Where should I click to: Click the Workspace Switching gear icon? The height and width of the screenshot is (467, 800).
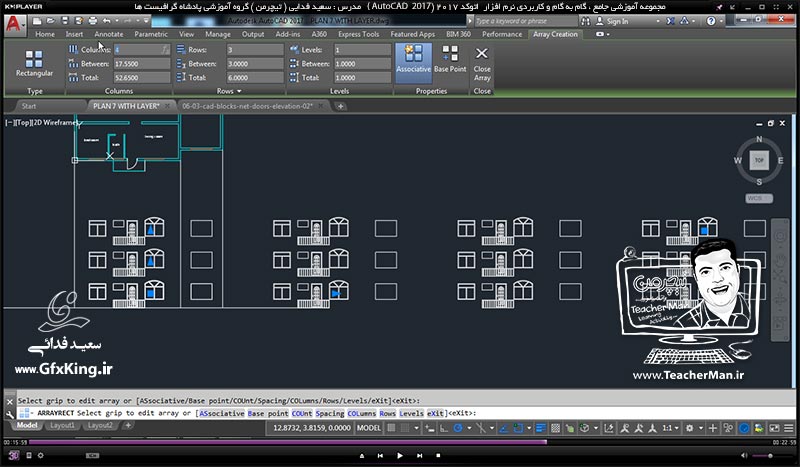[x=689, y=428]
